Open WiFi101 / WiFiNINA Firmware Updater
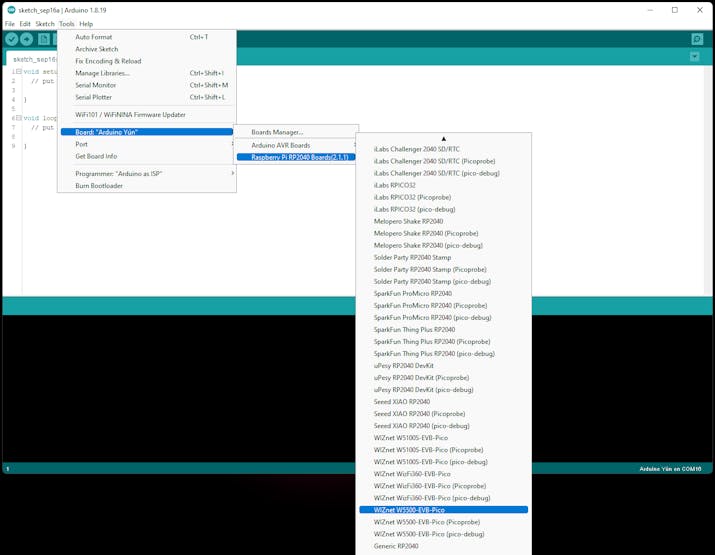This screenshot has height=555, width=715. (x=146, y=115)
